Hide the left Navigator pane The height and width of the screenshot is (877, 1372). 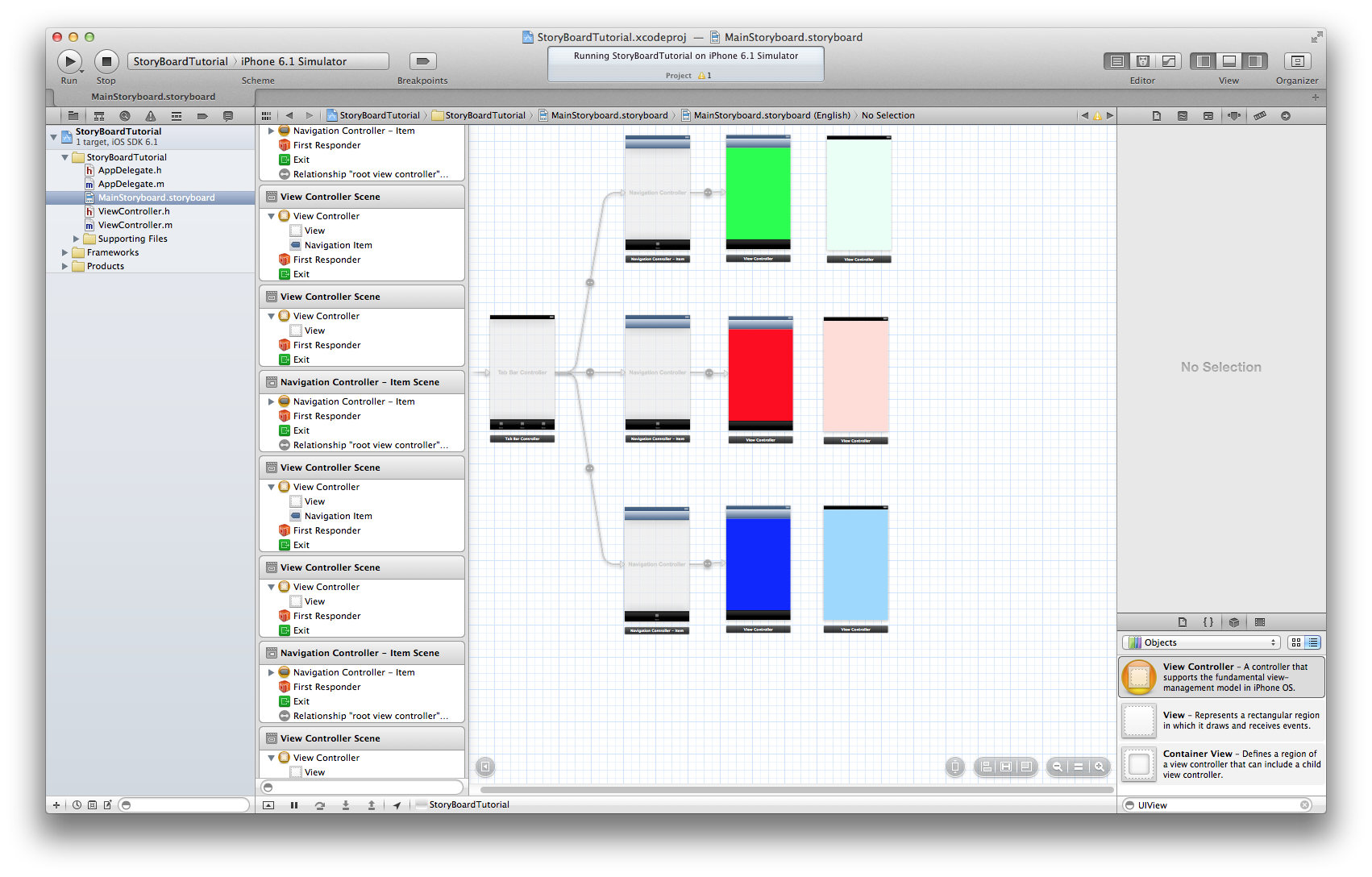point(1204,61)
